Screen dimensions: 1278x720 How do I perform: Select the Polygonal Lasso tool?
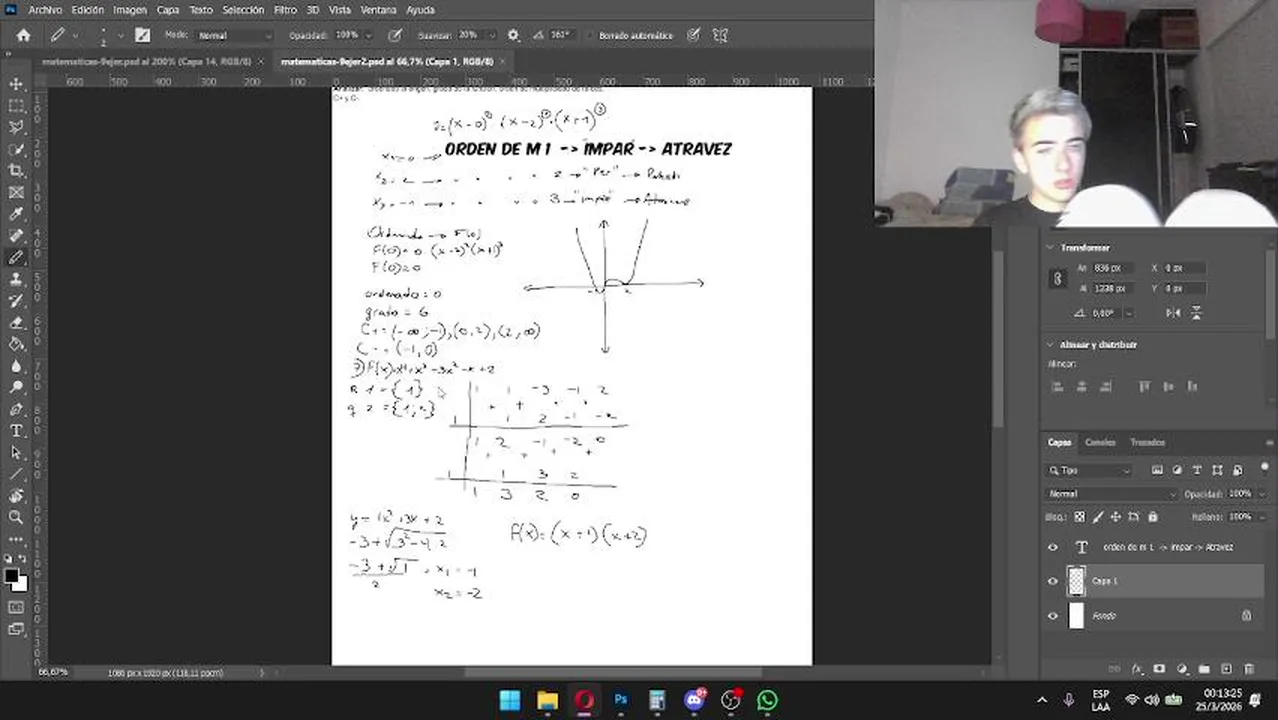[x=16, y=128]
